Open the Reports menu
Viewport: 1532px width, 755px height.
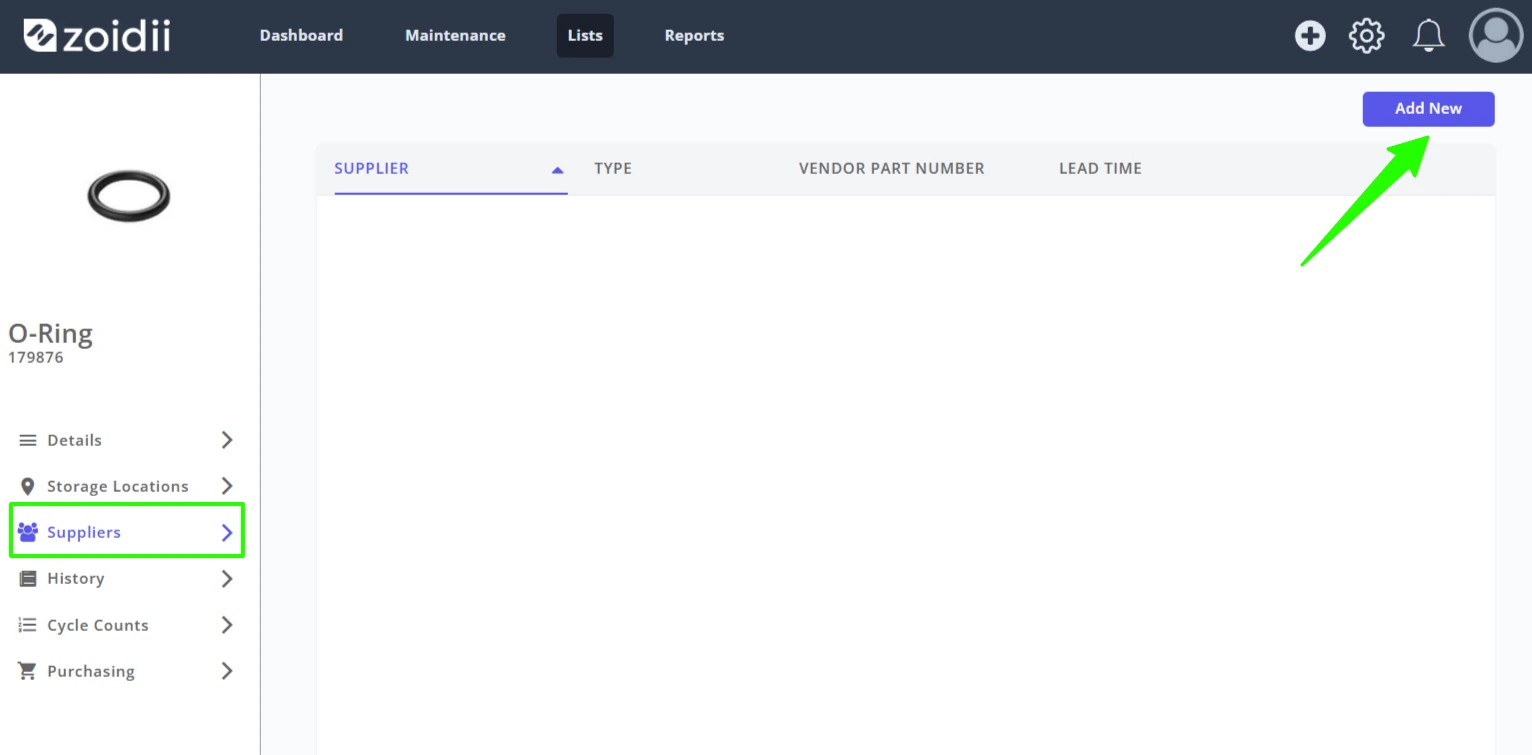click(x=694, y=35)
